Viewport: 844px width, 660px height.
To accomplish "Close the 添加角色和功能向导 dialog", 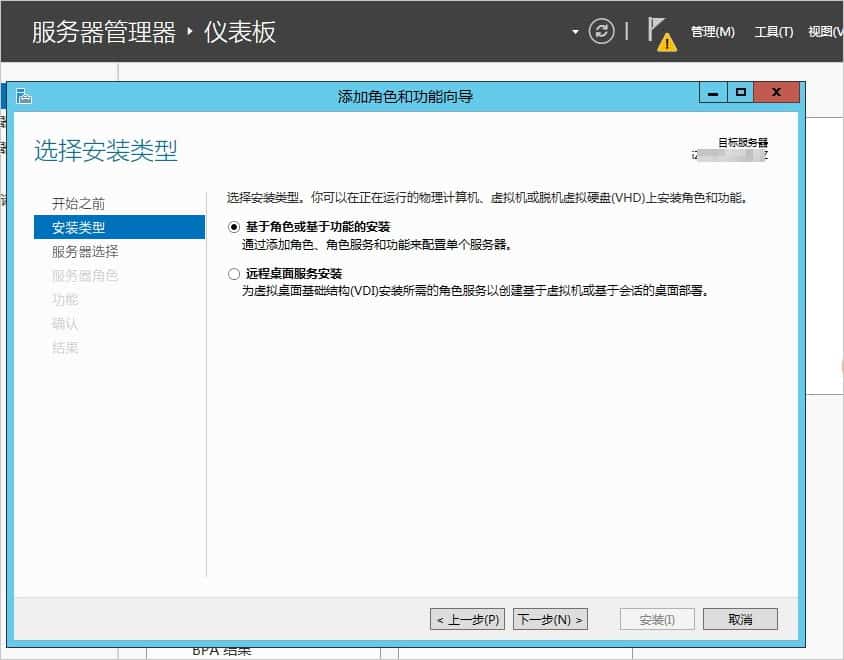I will pos(777,93).
